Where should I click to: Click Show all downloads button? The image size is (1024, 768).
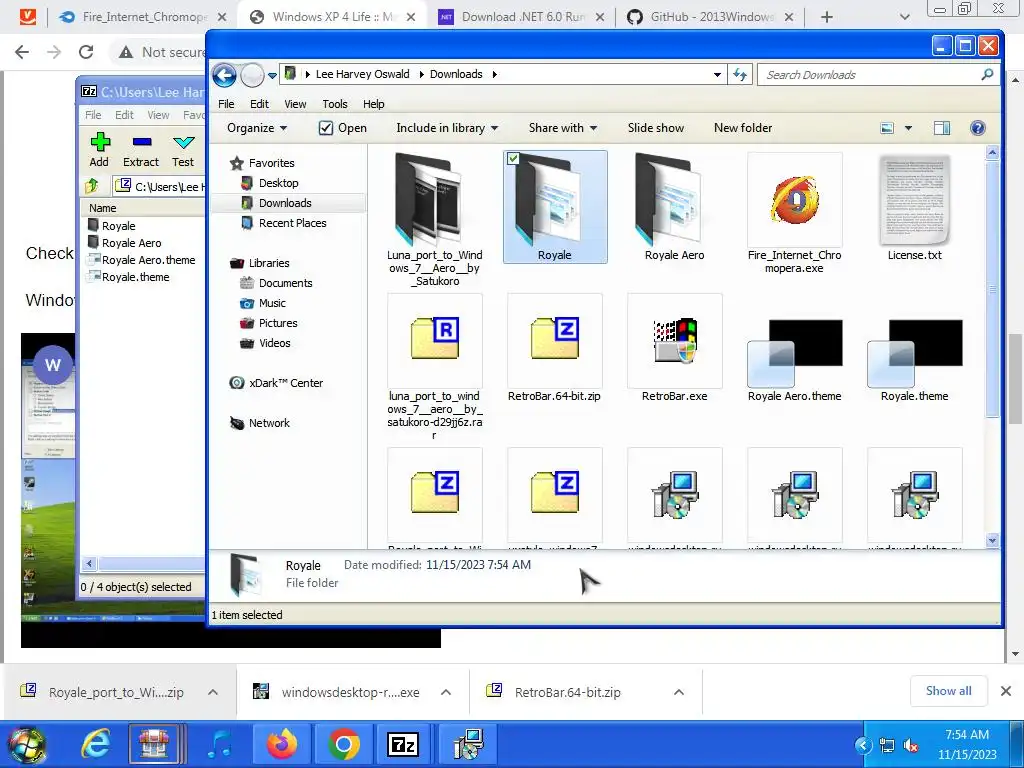948,691
